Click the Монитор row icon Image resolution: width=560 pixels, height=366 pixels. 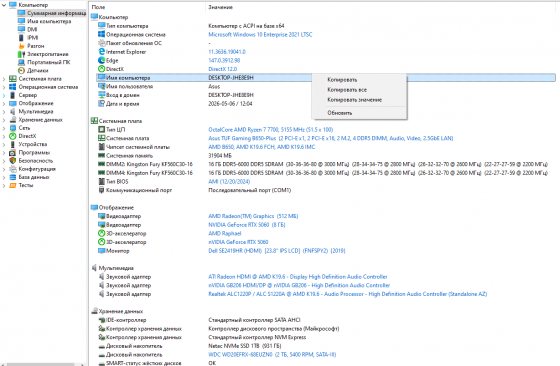tap(101, 251)
